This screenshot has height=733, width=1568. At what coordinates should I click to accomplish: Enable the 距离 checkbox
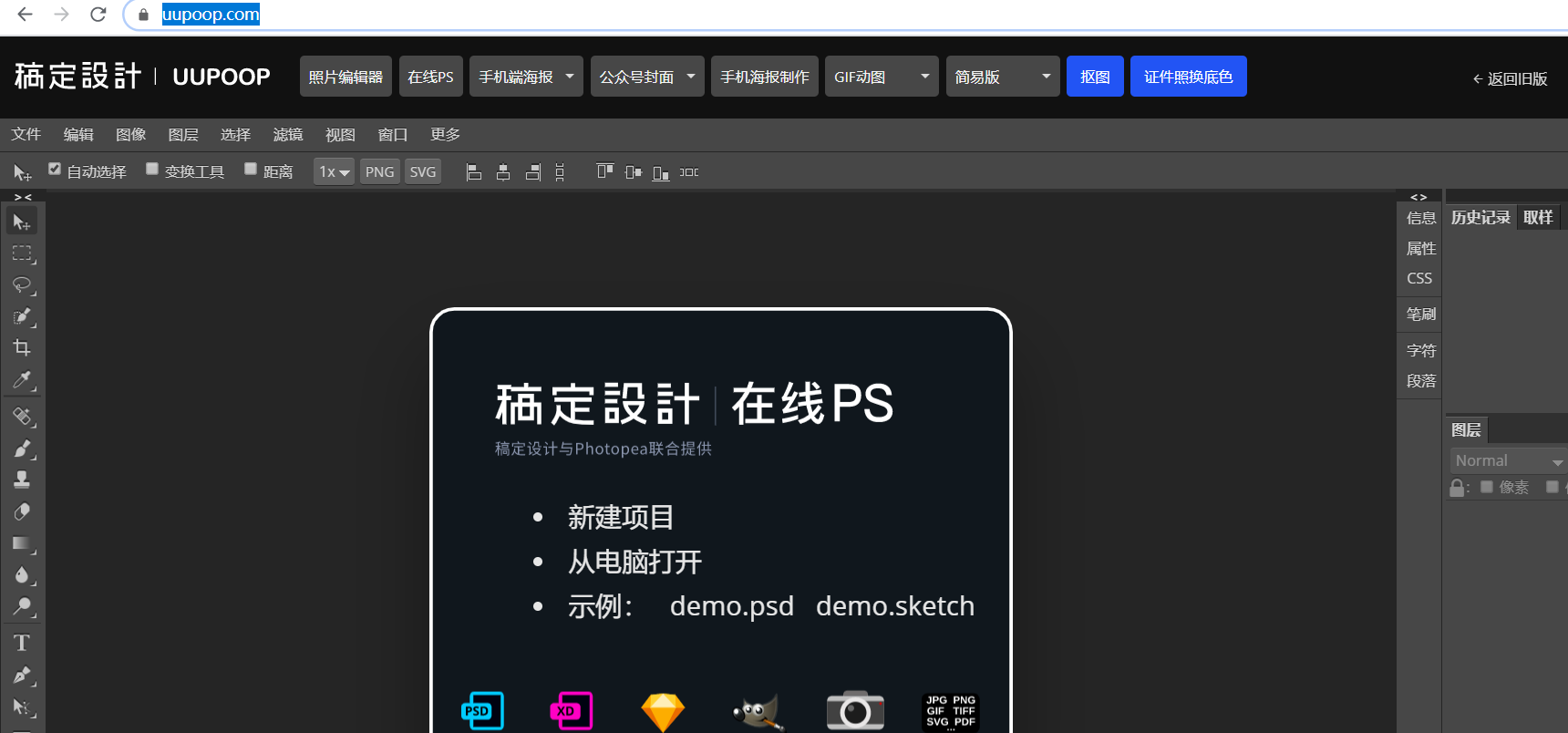(251, 169)
